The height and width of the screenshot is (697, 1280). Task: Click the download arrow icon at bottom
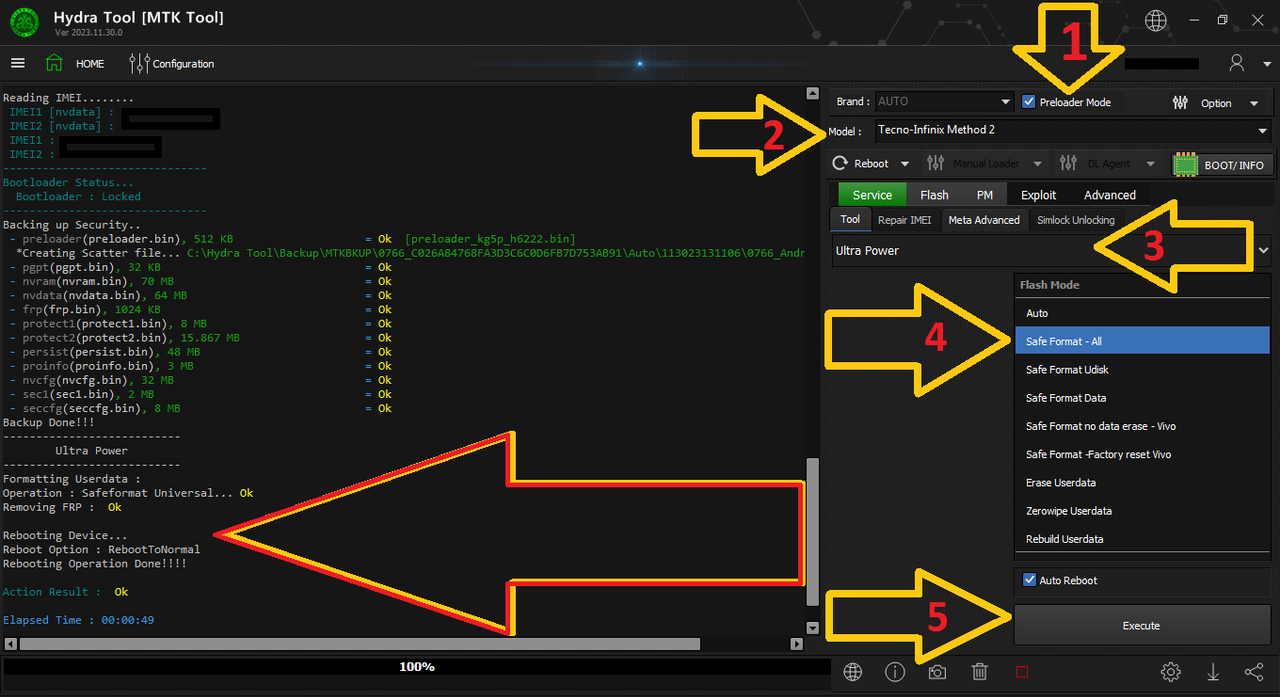tap(1213, 672)
